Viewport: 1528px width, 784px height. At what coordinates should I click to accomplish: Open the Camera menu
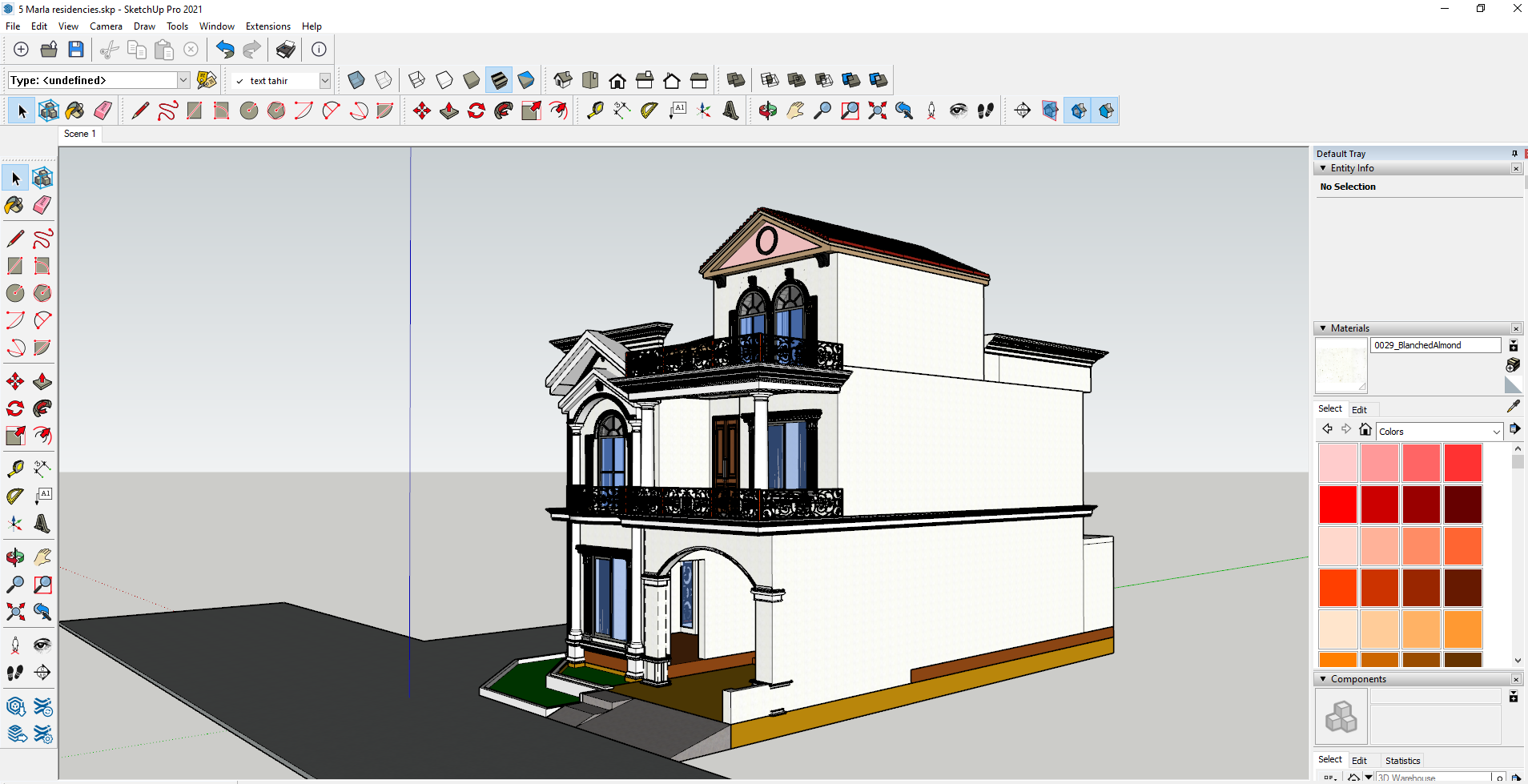click(x=106, y=26)
